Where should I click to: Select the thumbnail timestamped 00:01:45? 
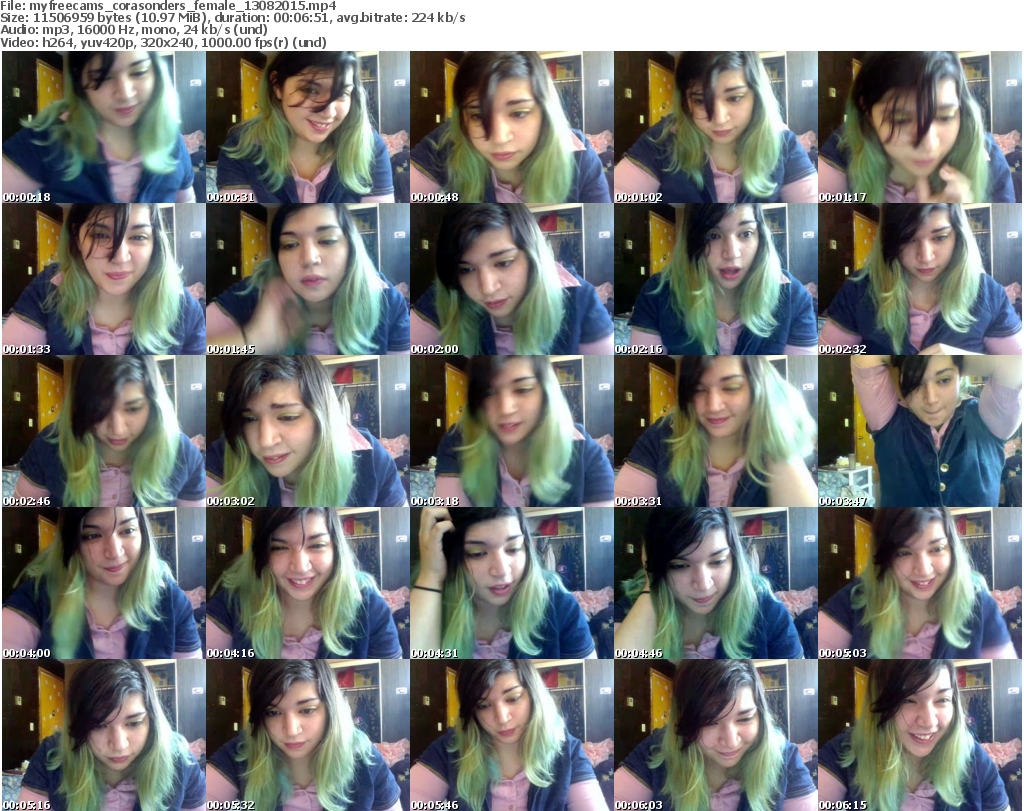point(308,279)
